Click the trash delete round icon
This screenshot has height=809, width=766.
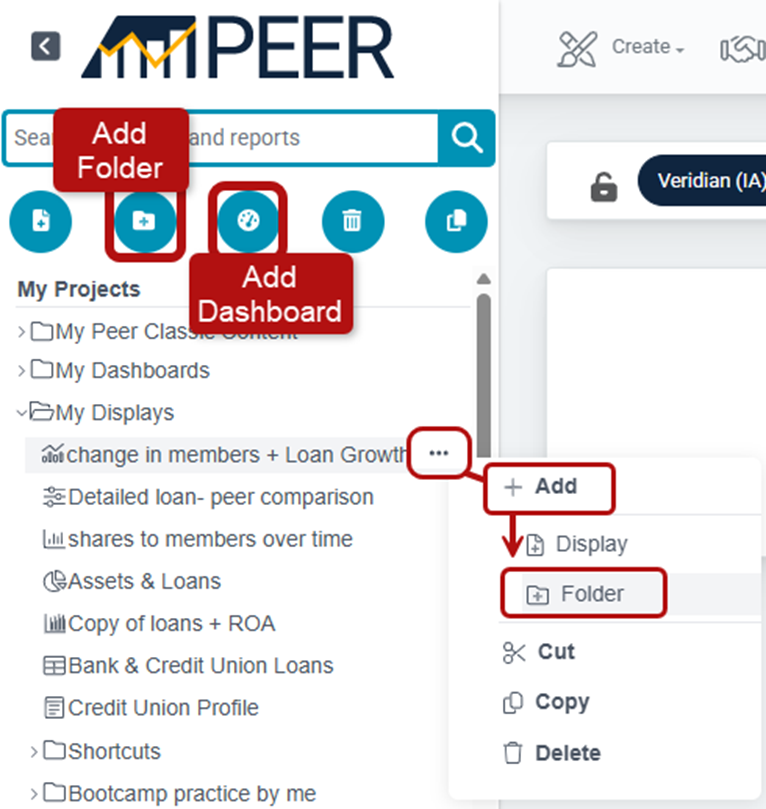pyautogui.click(x=353, y=221)
